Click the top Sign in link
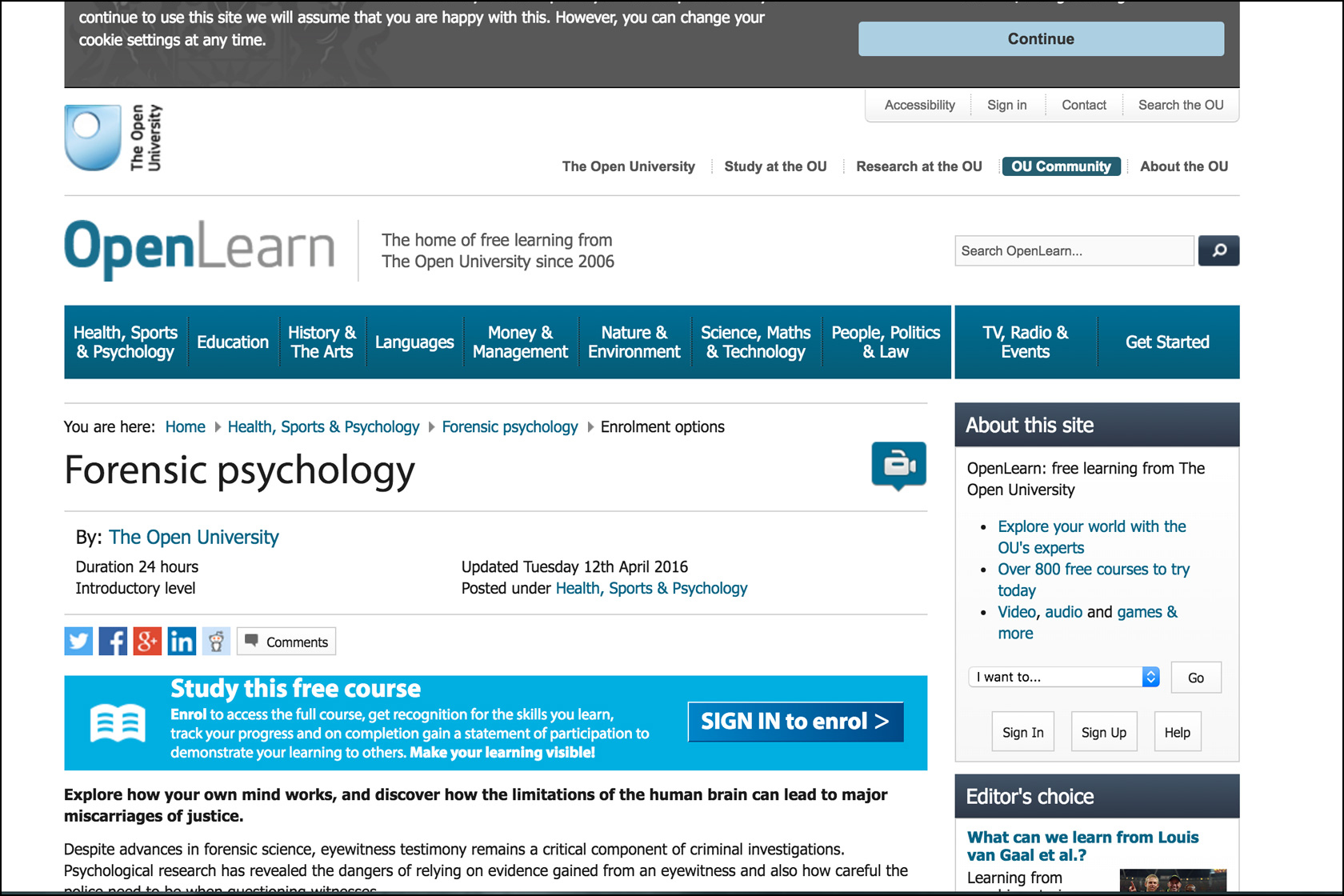The width and height of the screenshot is (1344, 896). [1006, 105]
